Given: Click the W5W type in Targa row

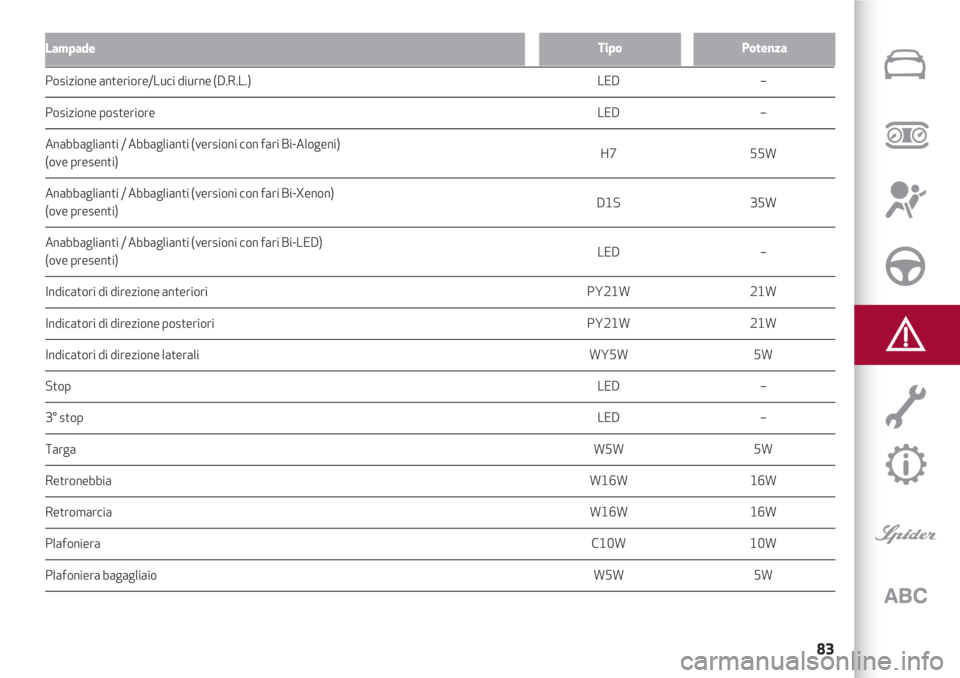Looking at the screenshot, I should 609,450.
